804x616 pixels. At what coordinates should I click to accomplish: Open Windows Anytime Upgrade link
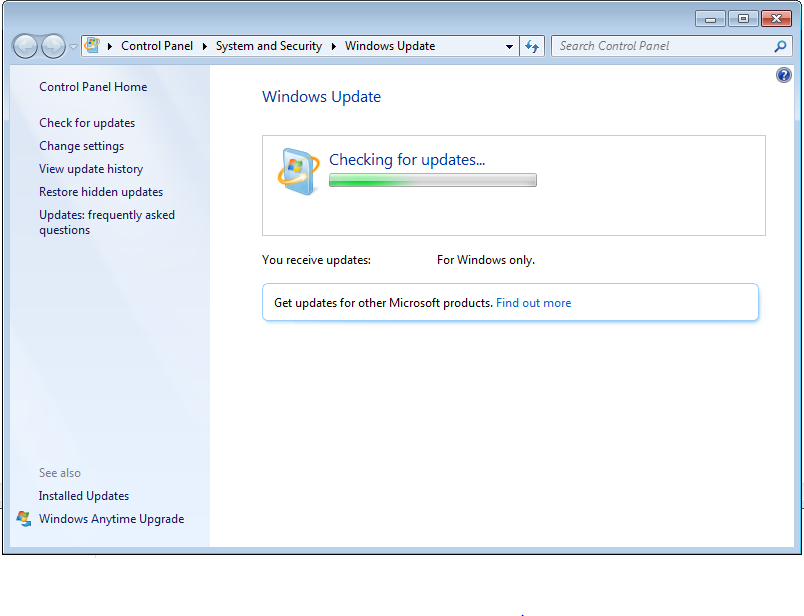[x=111, y=519]
